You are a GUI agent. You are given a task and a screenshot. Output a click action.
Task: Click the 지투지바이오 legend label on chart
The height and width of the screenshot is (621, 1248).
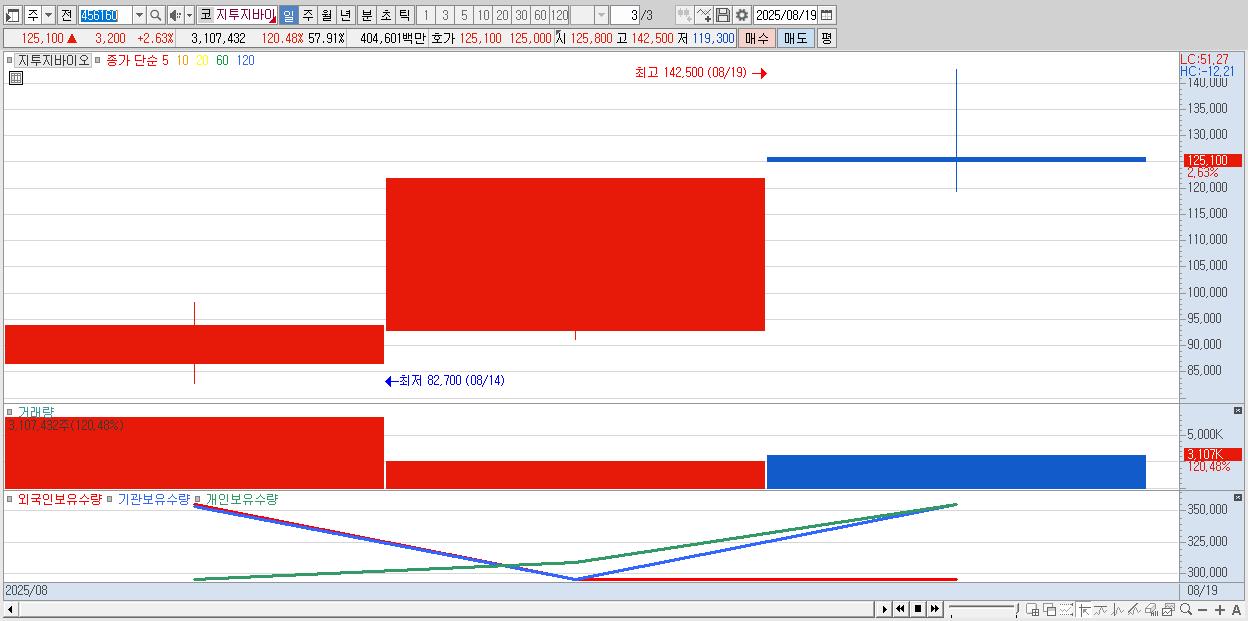(53, 60)
